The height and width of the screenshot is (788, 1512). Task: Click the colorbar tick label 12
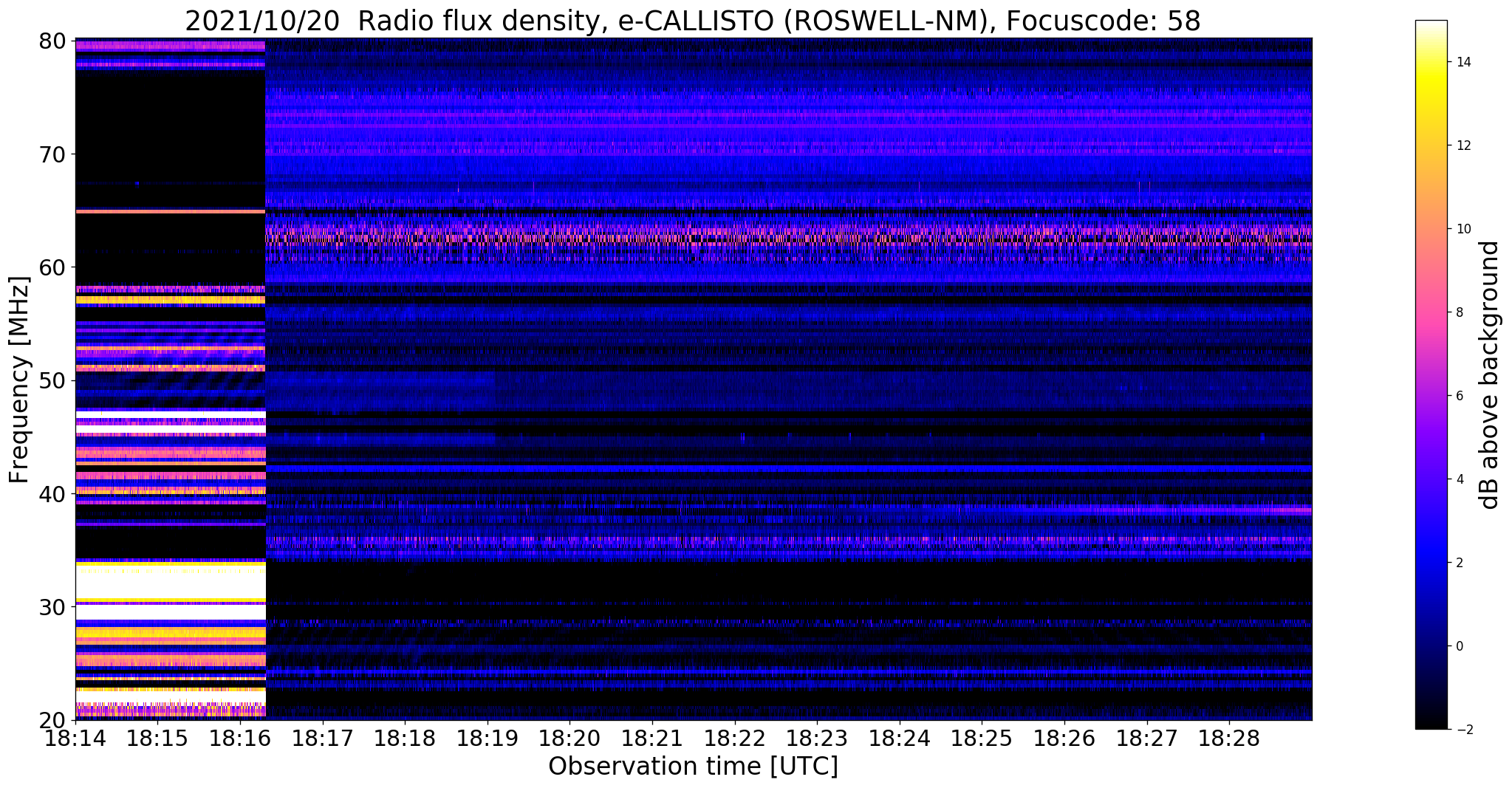(1463, 145)
